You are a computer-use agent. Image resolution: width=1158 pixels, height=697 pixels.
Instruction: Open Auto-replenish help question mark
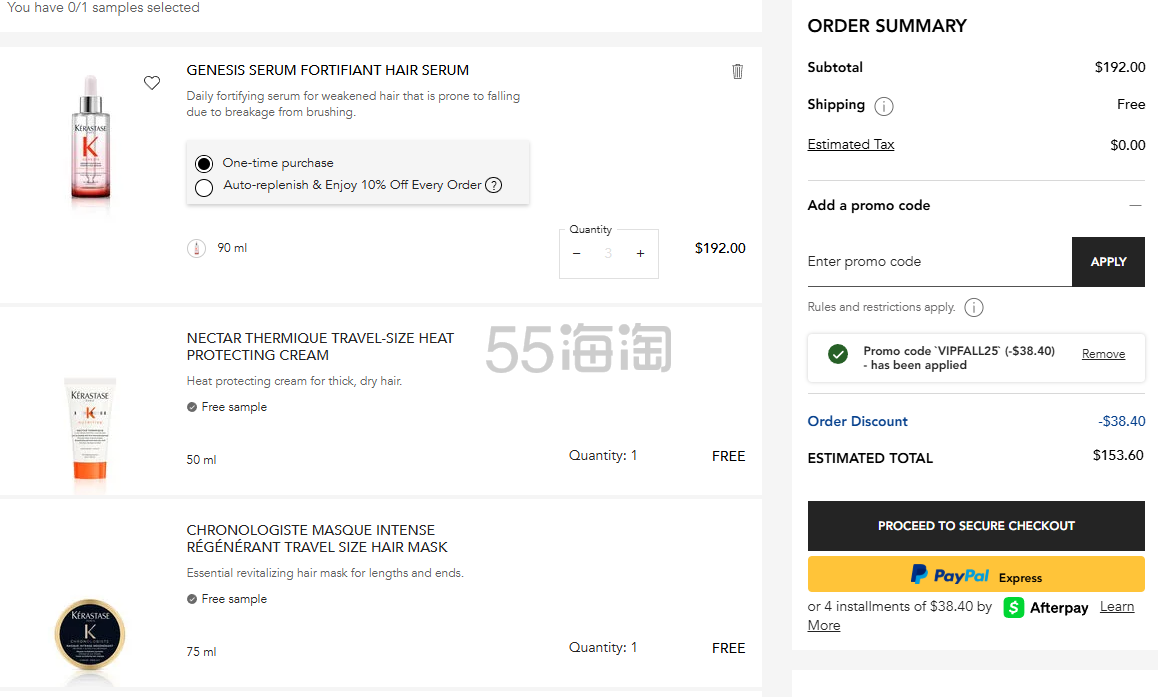[x=493, y=185]
